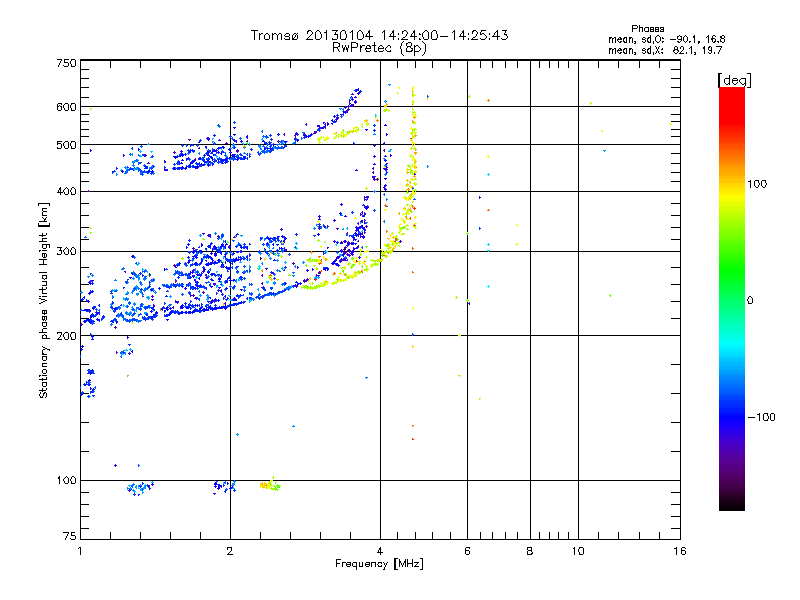Click y-axis tick label '750'
The height and width of the screenshot is (600, 800).
[x=66, y=63]
